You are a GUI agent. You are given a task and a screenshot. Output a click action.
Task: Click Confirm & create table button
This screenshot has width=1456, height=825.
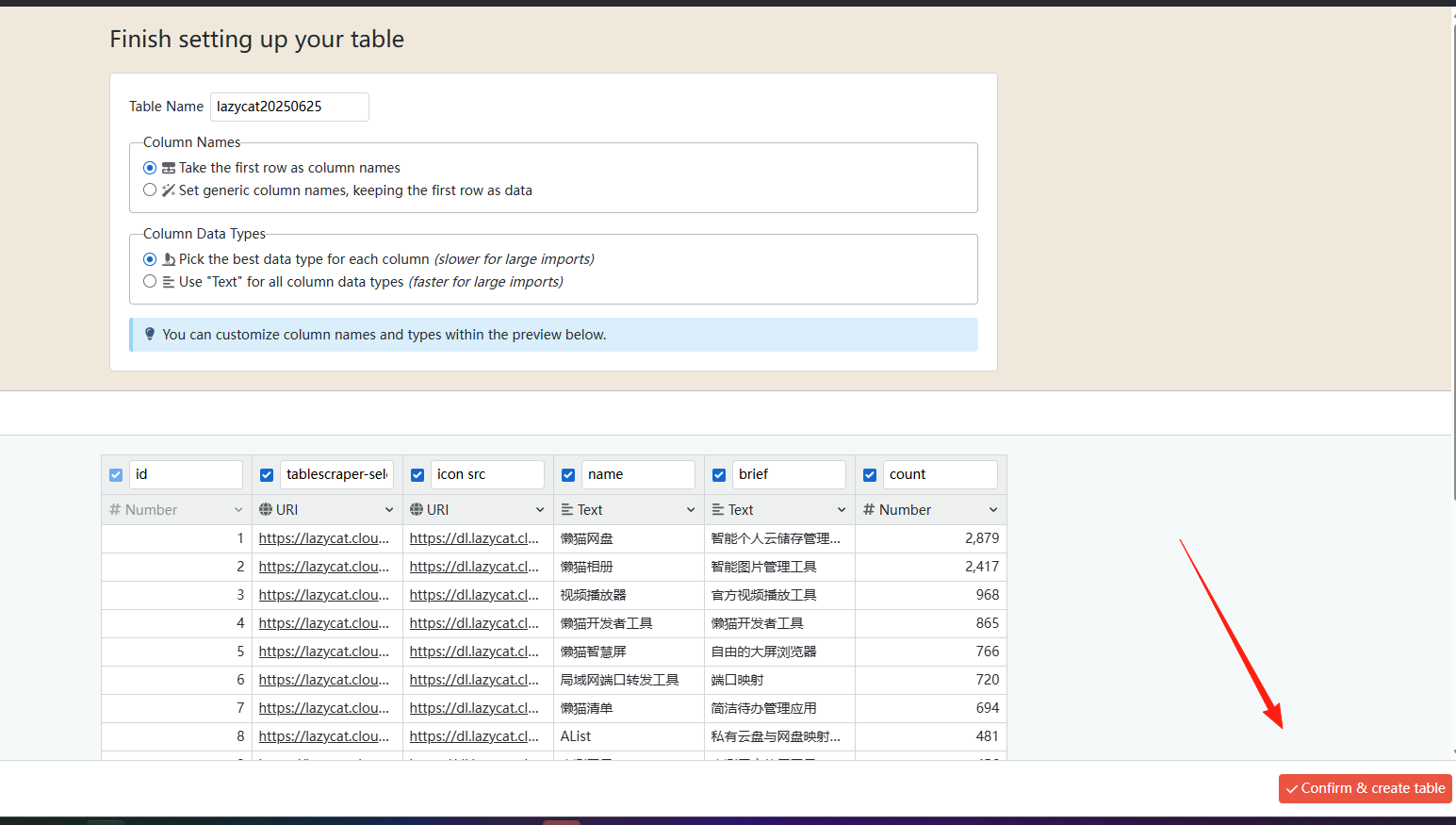point(1365,788)
